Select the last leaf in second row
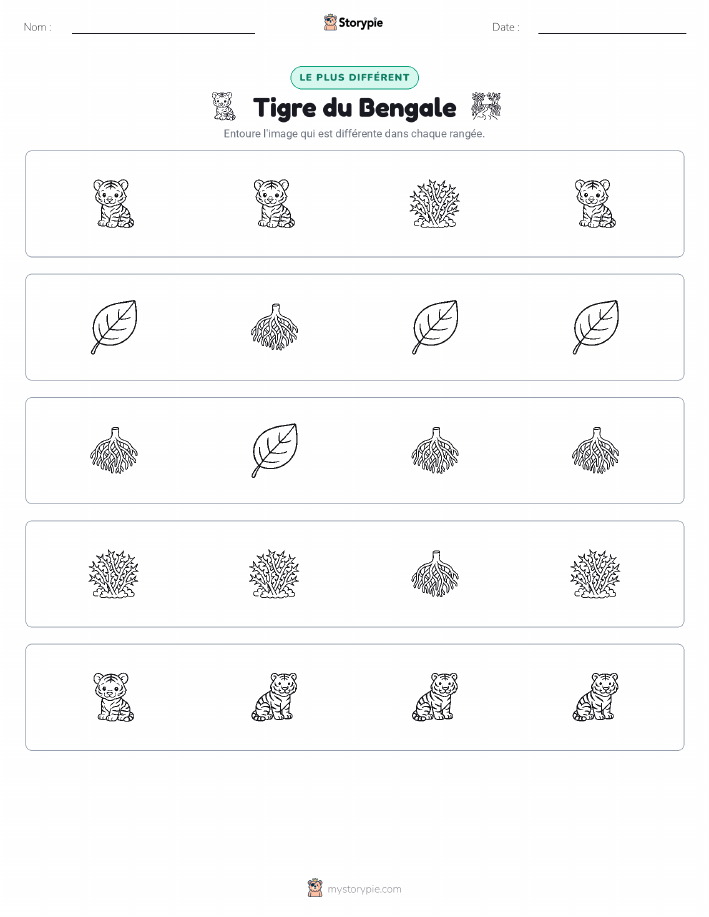The width and height of the screenshot is (709, 917). (x=595, y=327)
